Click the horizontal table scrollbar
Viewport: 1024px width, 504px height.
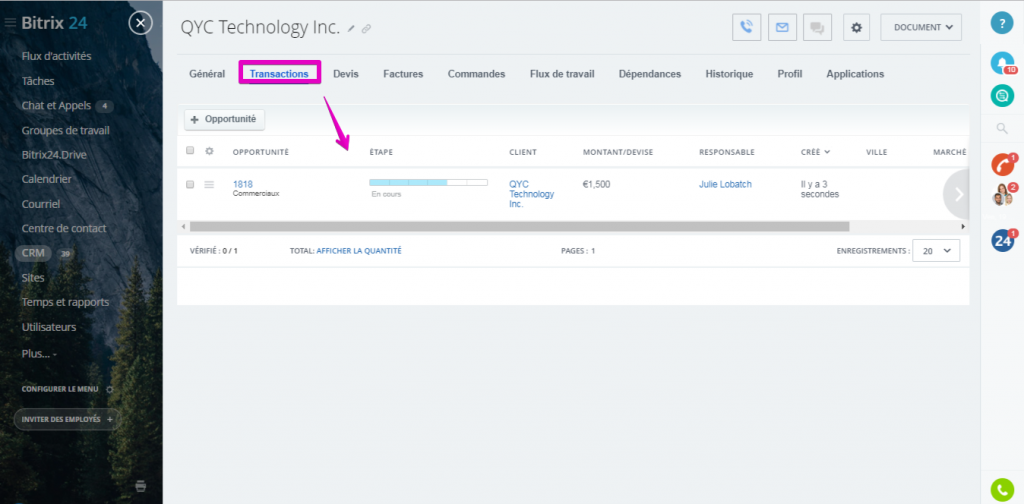tap(519, 227)
